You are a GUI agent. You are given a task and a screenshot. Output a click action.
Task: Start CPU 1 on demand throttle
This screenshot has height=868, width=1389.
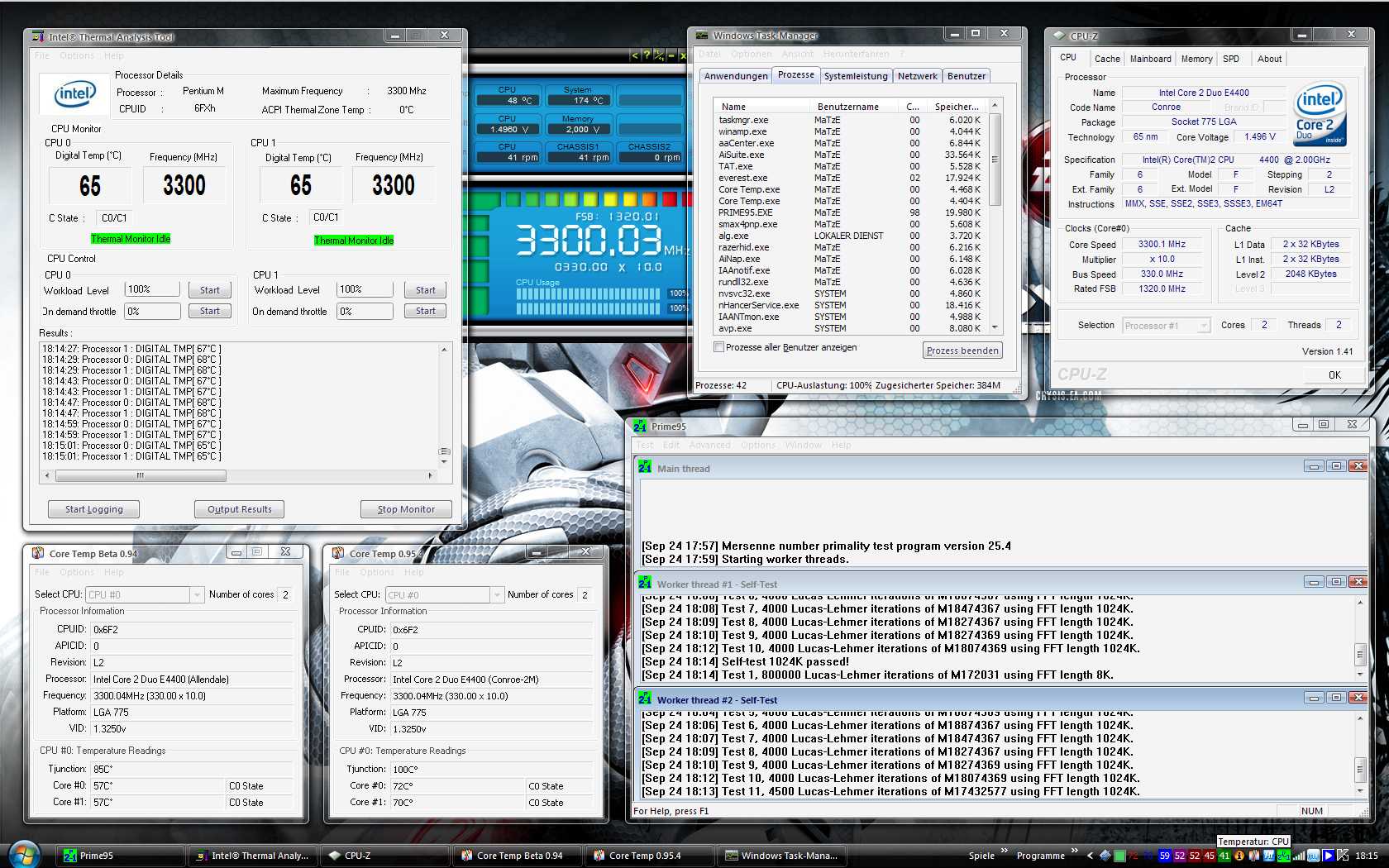pos(426,311)
